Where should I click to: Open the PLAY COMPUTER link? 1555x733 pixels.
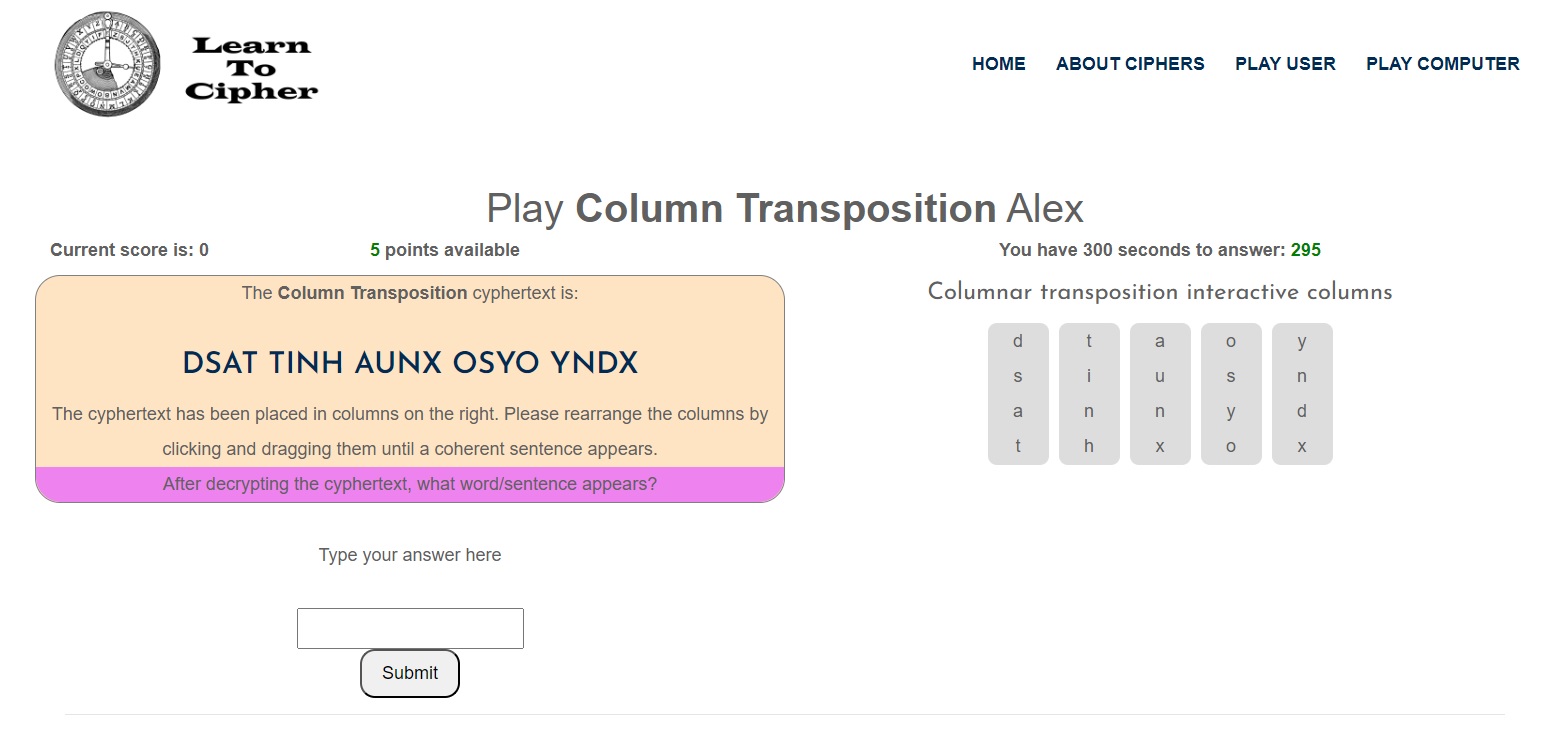(x=1442, y=64)
